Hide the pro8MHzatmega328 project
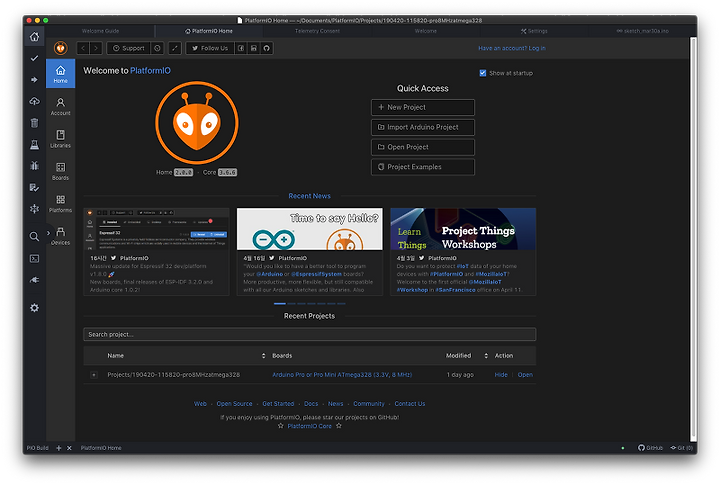 (x=501, y=375)
